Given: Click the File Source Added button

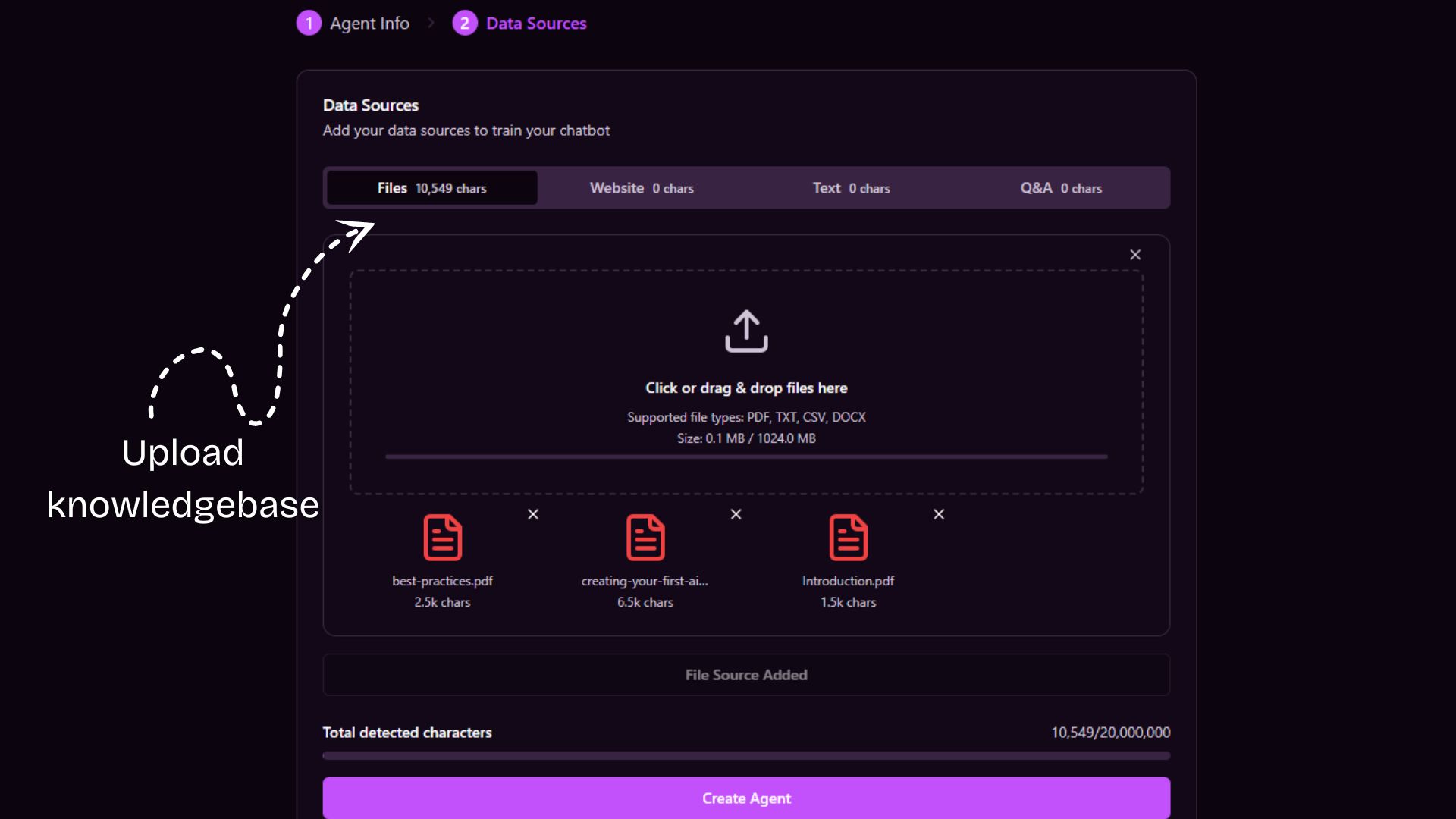Looking at the screenshot, I should tap(746, 675).
